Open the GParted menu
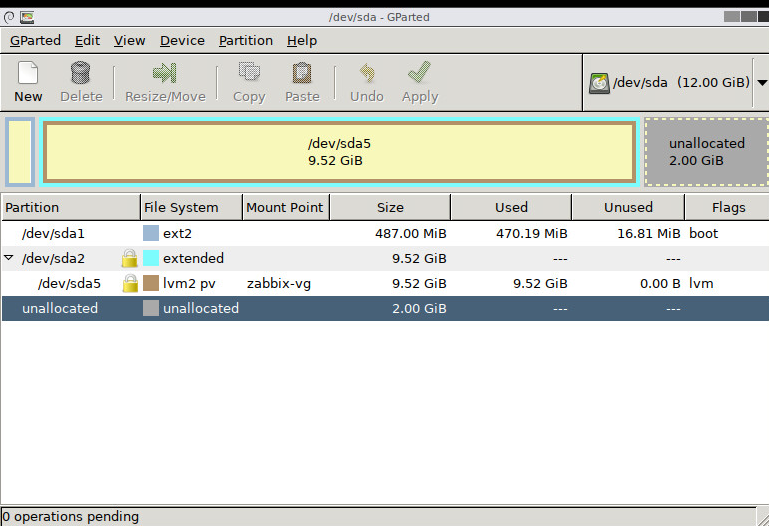The width and height of the screenshot is (769, 526). (x=35, y=41)
